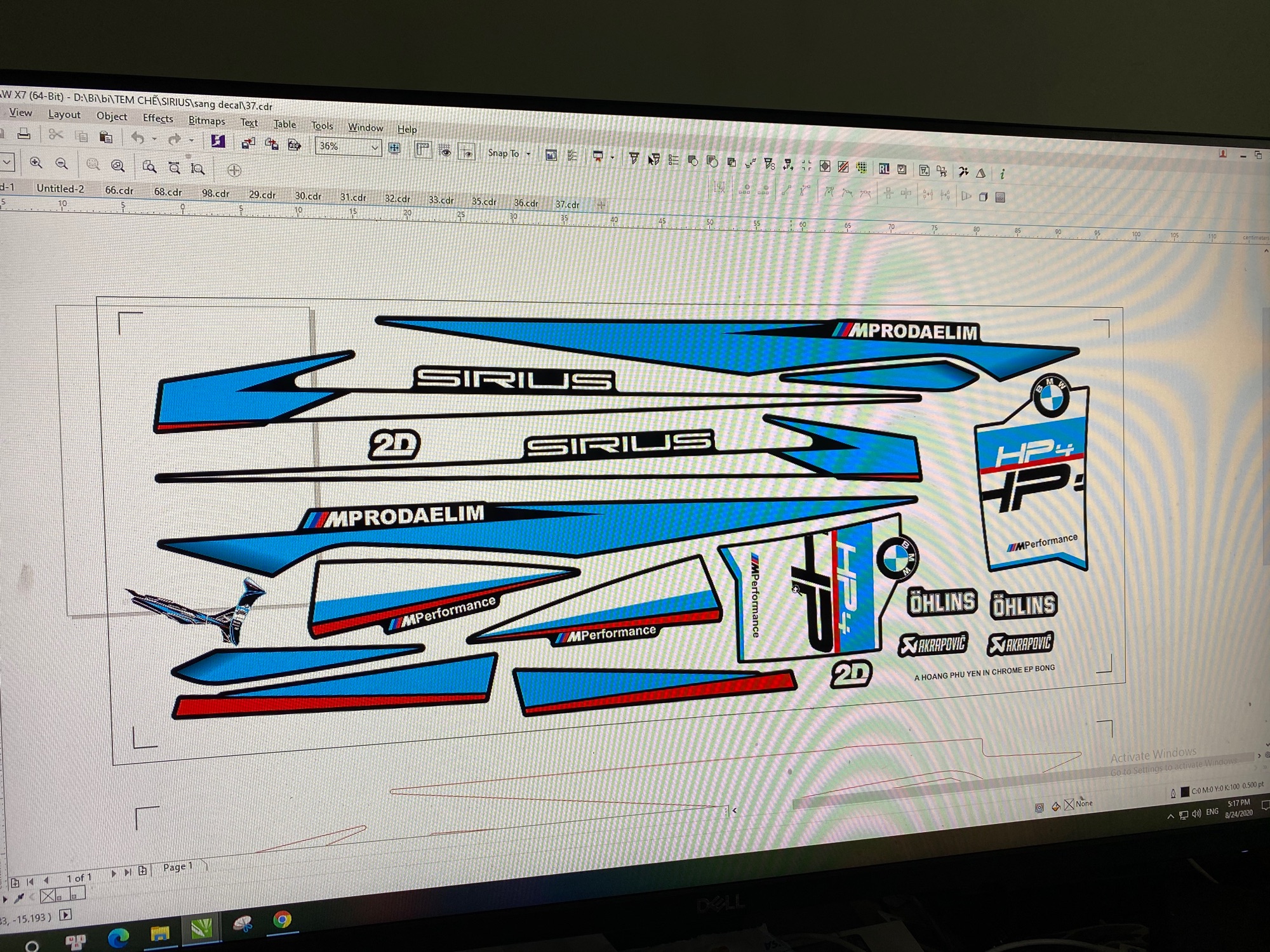Click the purple Search content icon
The image size is (1270, 952).
point(218,141)
